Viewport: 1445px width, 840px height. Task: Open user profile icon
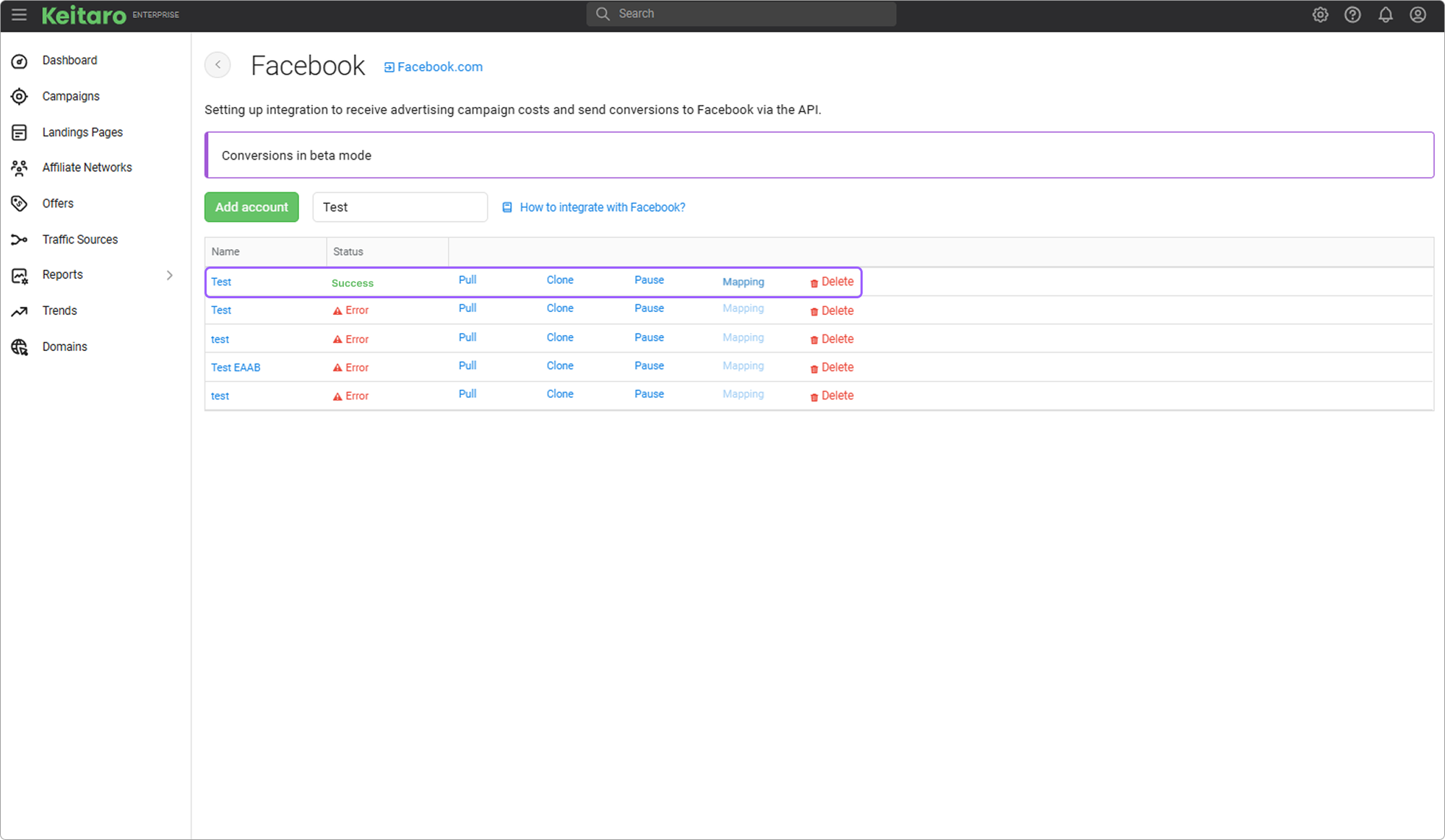(1418, 14)
